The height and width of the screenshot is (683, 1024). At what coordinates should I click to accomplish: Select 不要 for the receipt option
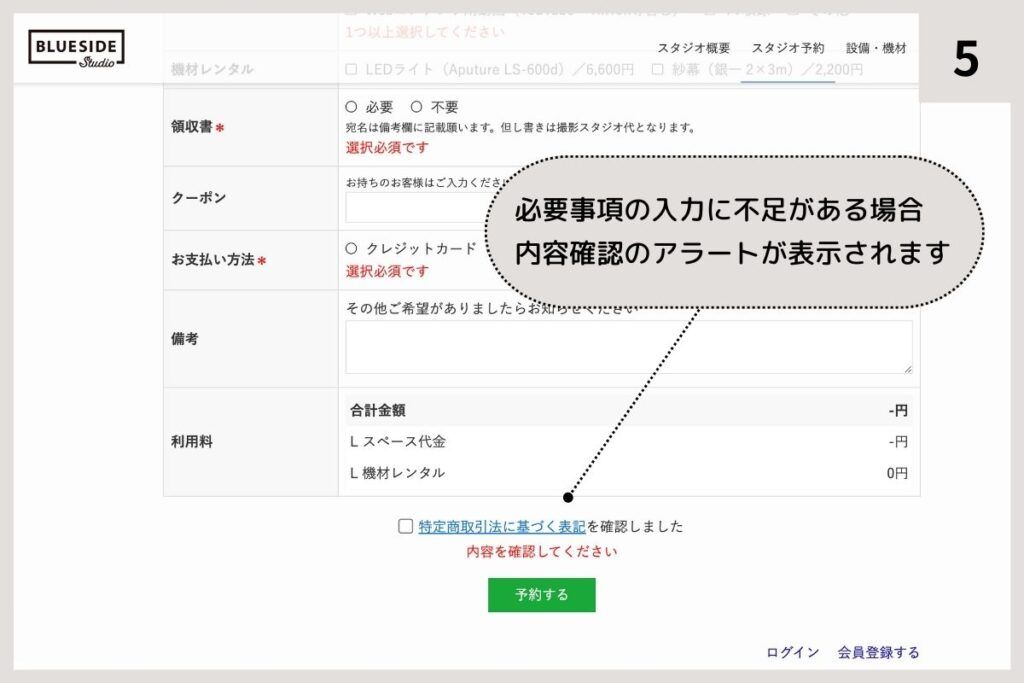click(416, 106)
